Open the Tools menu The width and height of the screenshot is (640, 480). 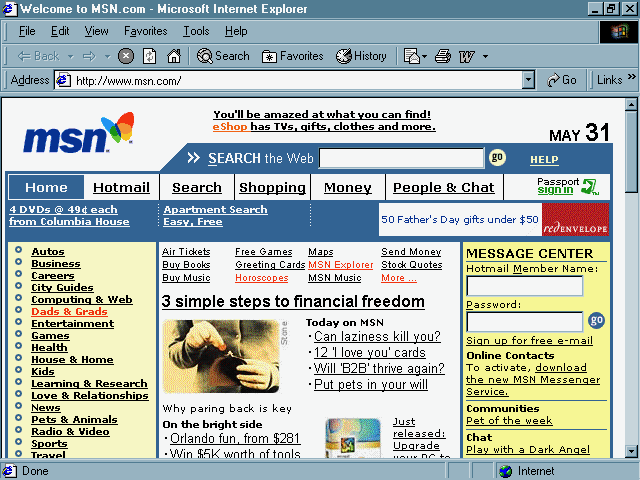pyautogui.click(x=196, y=31)
